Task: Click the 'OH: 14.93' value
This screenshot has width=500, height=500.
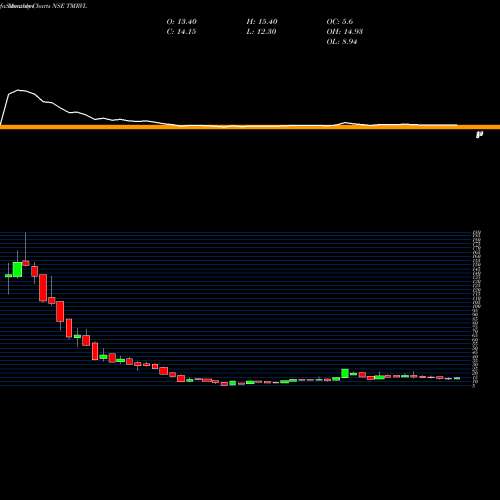Action: 345,32
